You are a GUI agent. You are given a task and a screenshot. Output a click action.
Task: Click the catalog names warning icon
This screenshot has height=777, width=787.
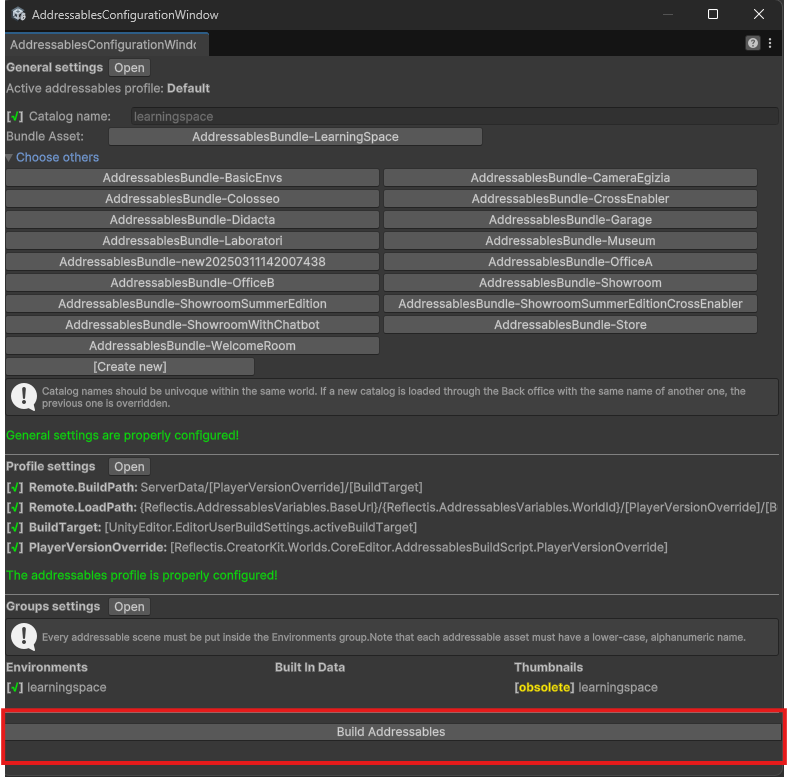coord(24,397)
